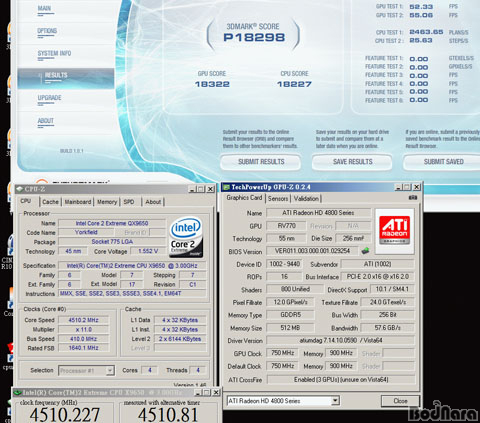Click the Shaders field 800 Unified
The image size is (480, 423).
(295, 289)
